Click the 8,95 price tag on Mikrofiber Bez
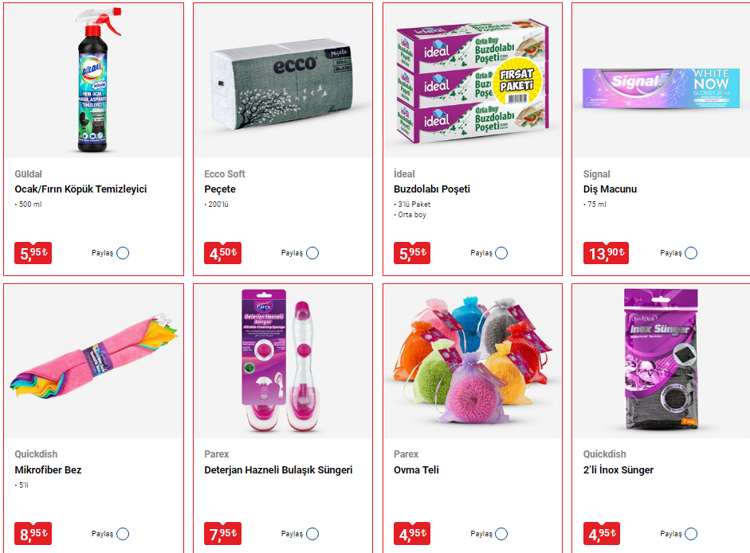Image resolution: width=750 pixels, height=553 pixels. pos(33,534)
